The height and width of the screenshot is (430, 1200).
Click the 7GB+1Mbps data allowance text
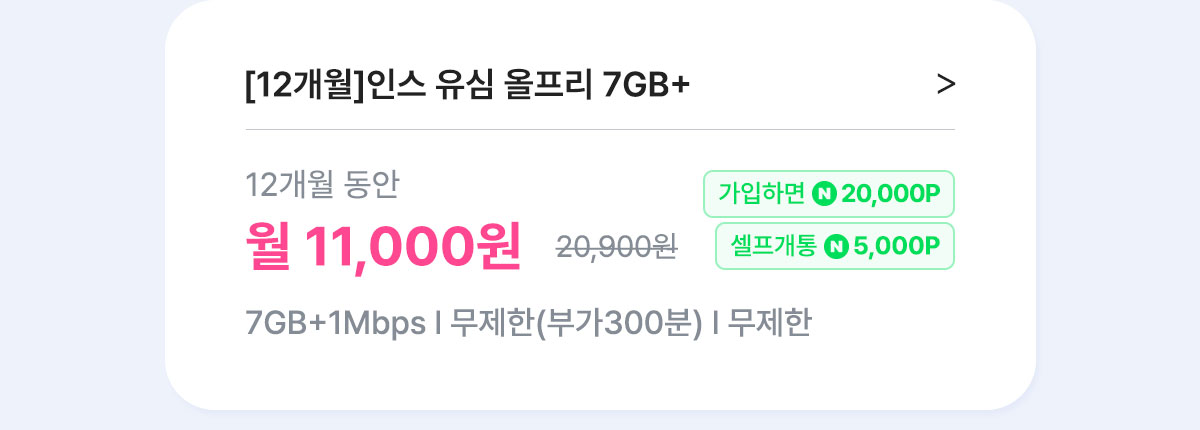click(x=335, y=324)
